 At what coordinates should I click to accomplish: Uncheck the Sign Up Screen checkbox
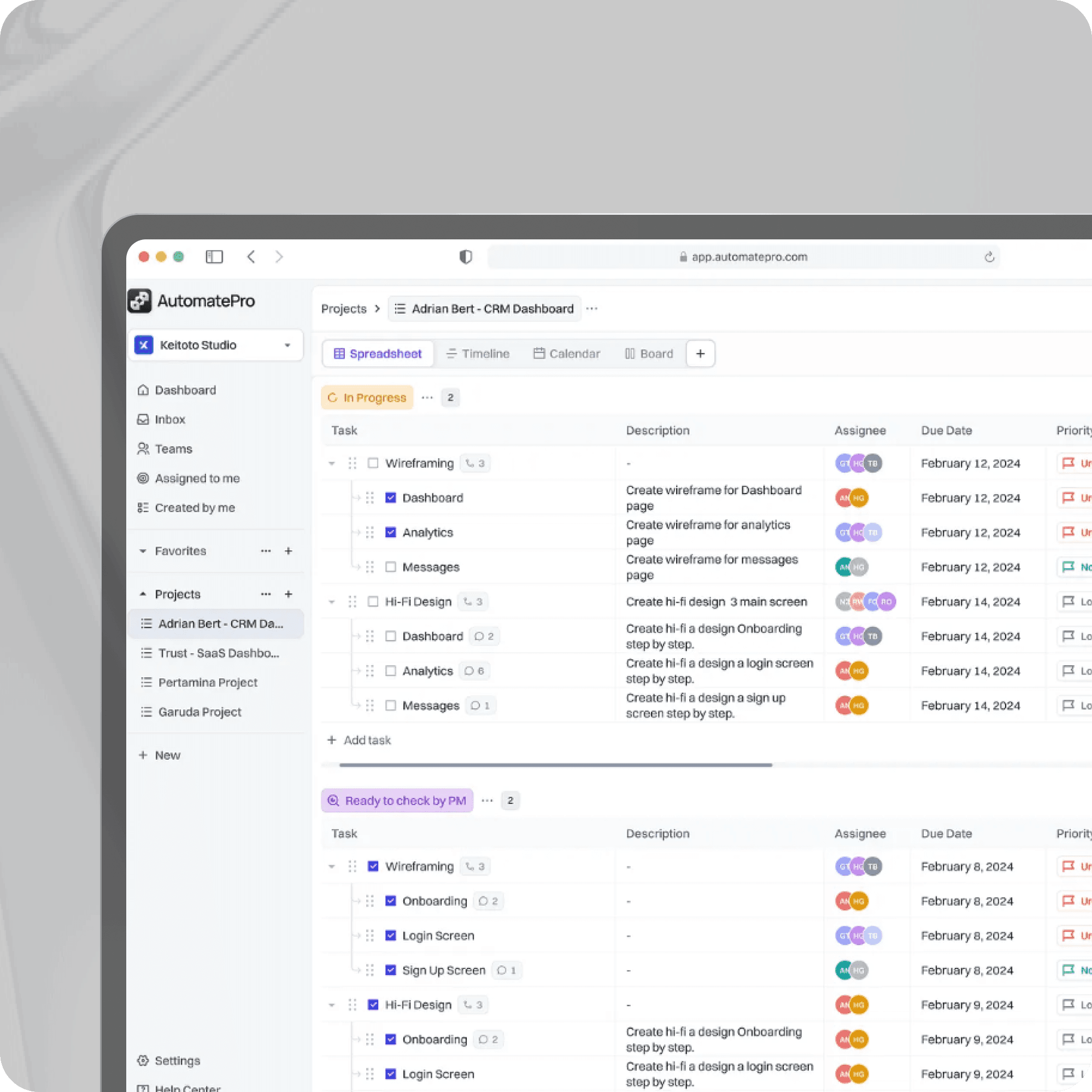(x=391, y=970)
